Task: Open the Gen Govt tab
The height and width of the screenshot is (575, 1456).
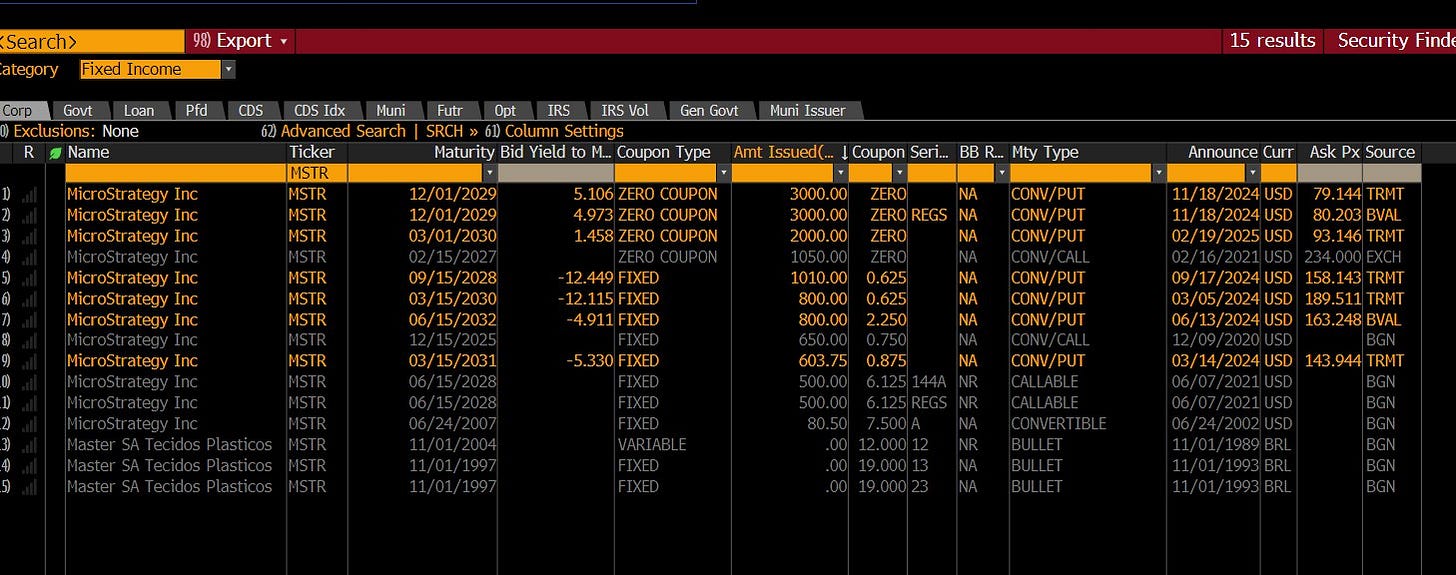Action: pos(709,111)
